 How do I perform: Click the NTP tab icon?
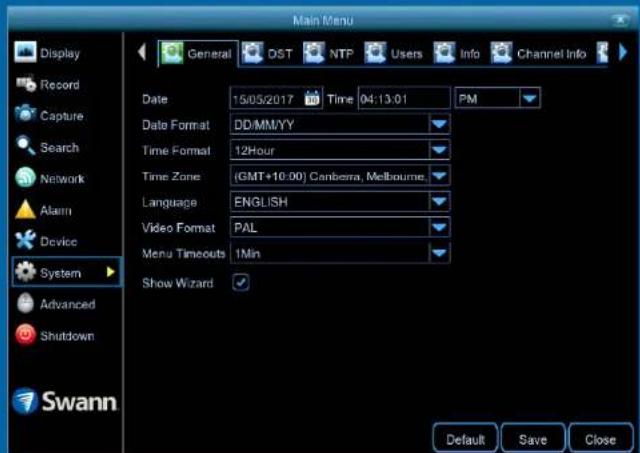click(314, 53)
